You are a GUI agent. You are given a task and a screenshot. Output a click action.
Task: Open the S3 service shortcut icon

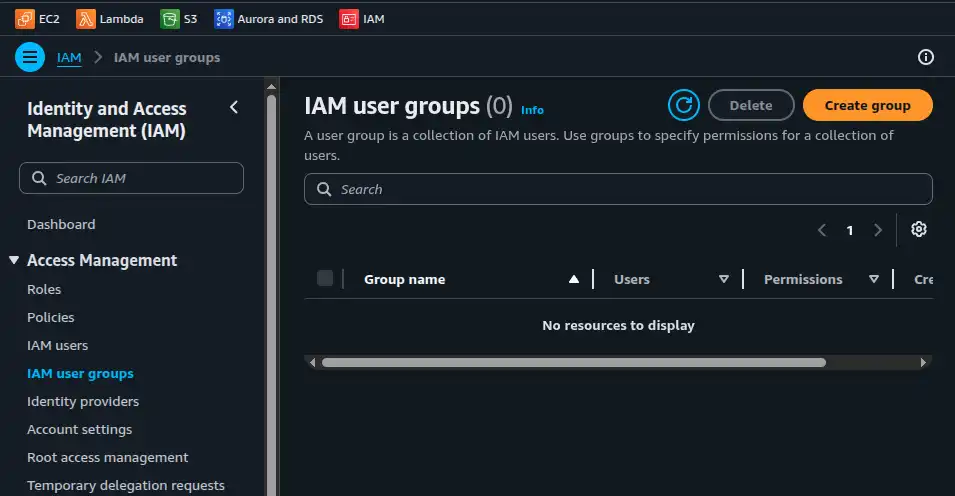(170, 19)
